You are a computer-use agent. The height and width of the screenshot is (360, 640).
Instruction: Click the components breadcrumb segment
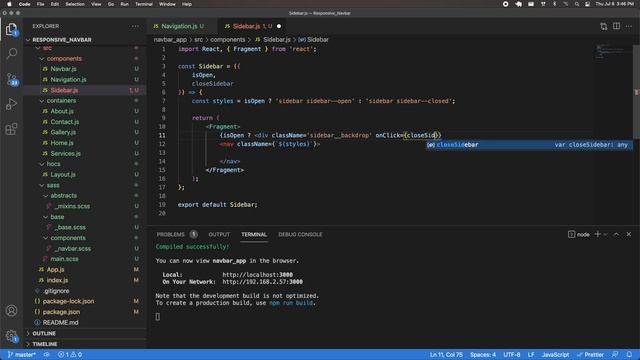[228, 40]
